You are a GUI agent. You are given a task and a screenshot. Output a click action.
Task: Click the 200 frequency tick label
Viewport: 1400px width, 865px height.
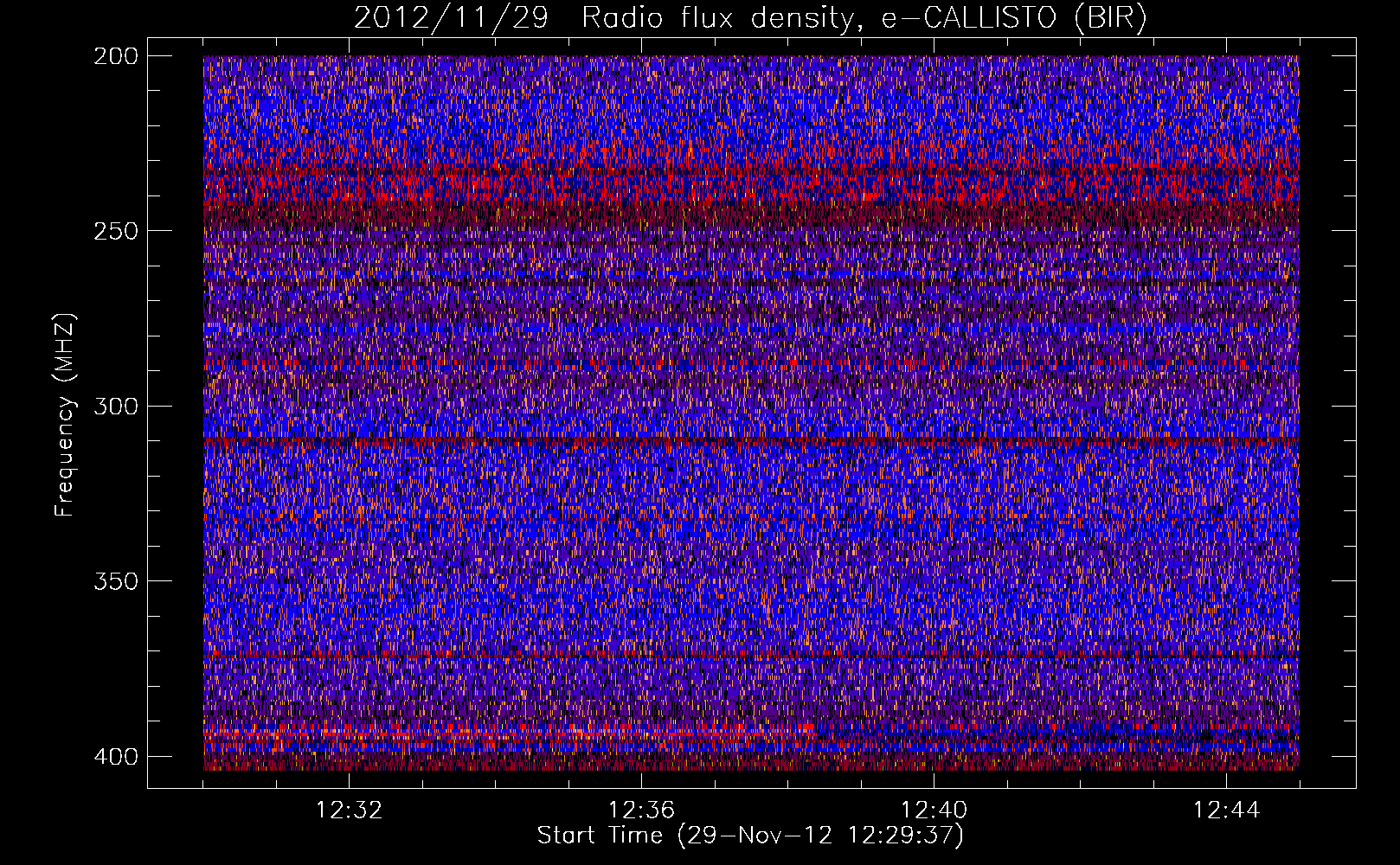(115, 56)
